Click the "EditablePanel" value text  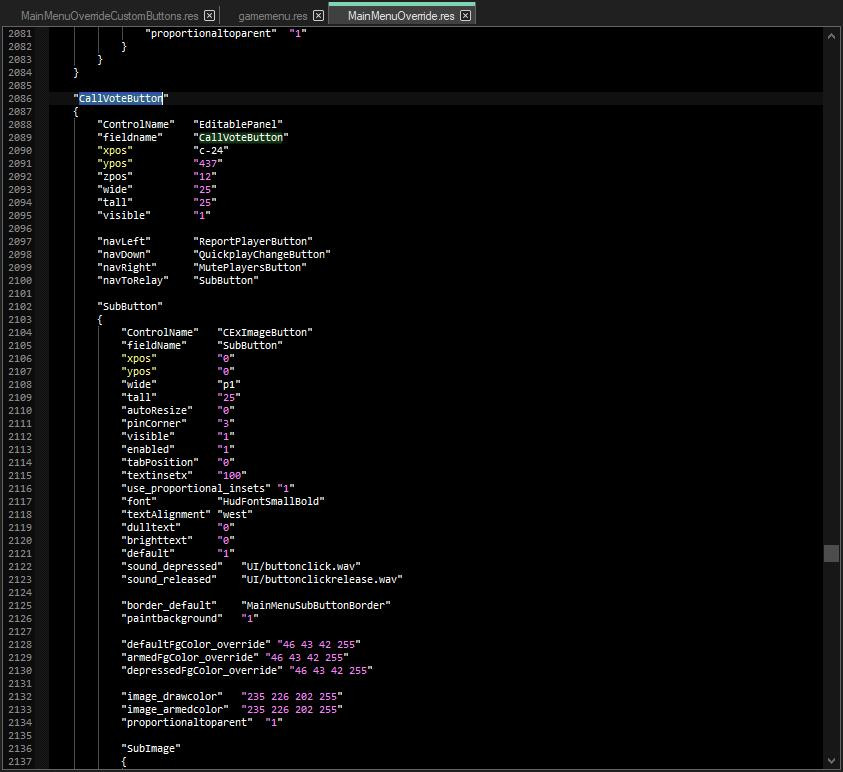pos(238,124)
